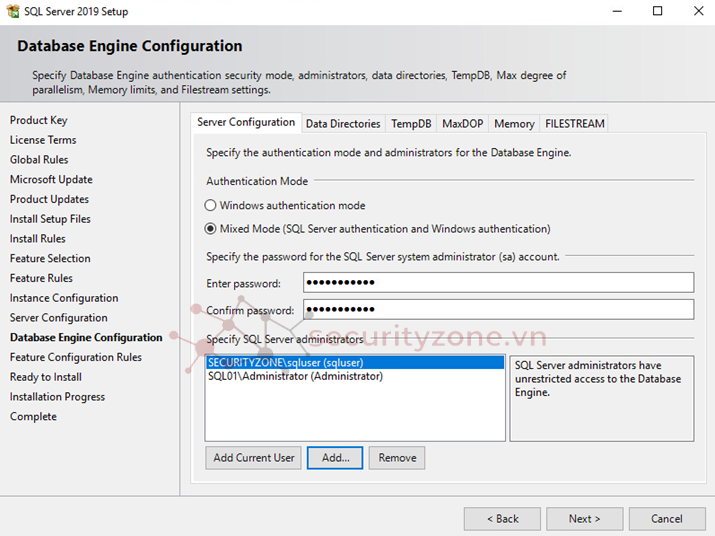Image resolution: width=715 pixels, height=536 pixels.
Task: Select SQL01\Administrator in administrators list
Action: click(295, 377)
